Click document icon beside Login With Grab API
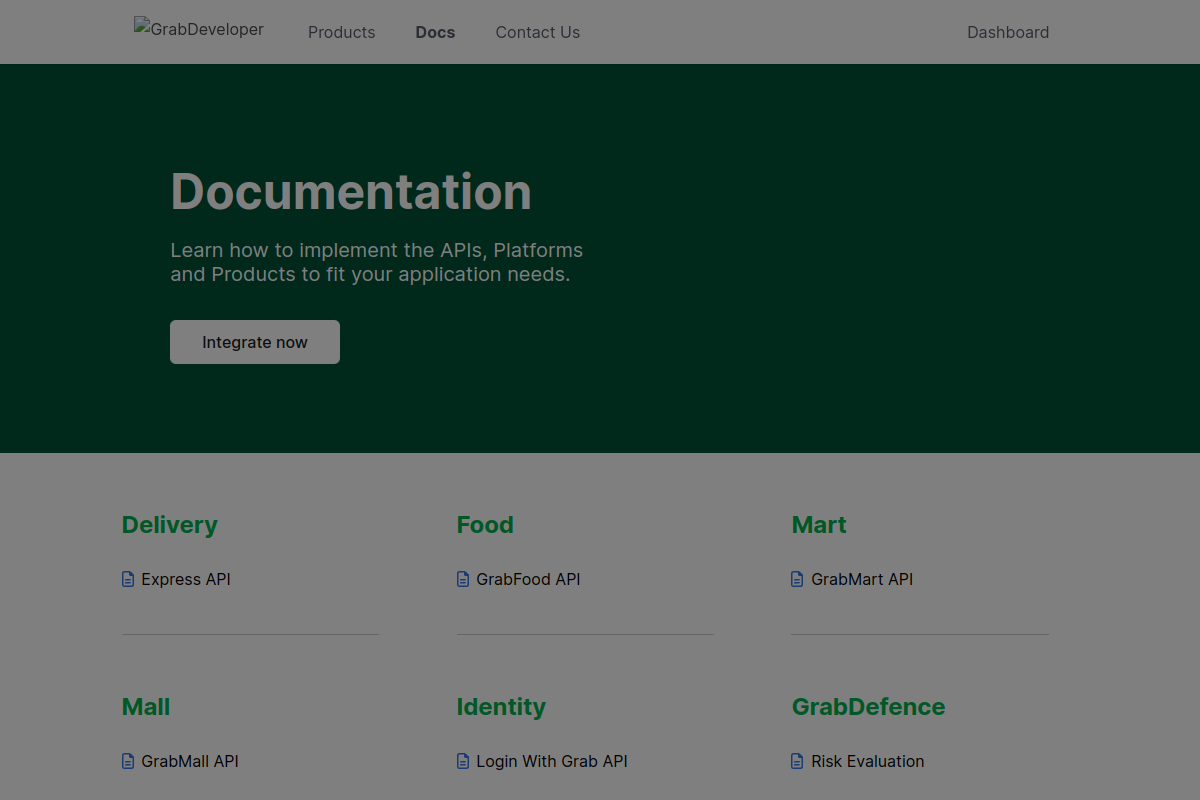 (463, 761)
